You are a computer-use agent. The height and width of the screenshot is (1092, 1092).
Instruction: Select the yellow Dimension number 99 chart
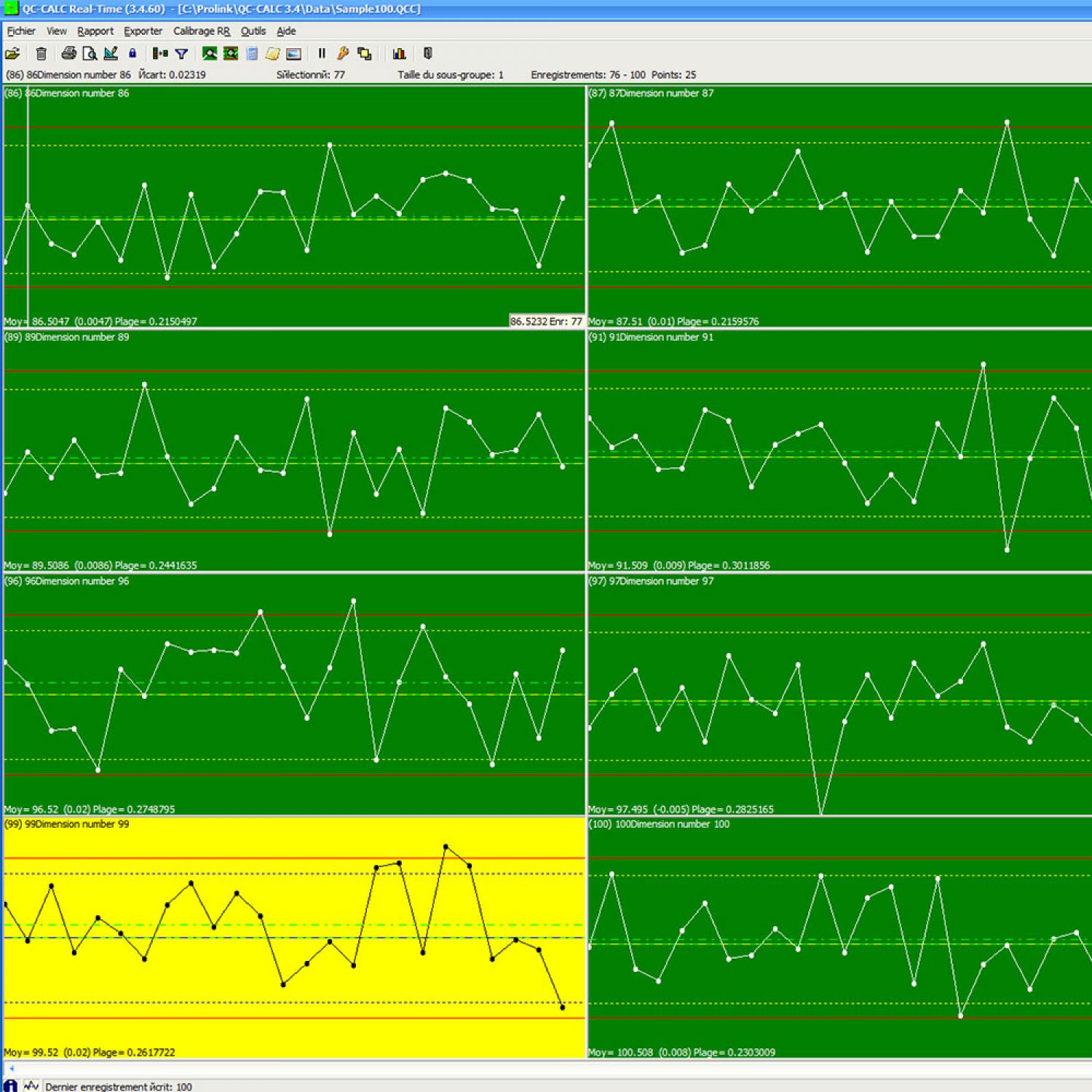[x=294, y=938]
